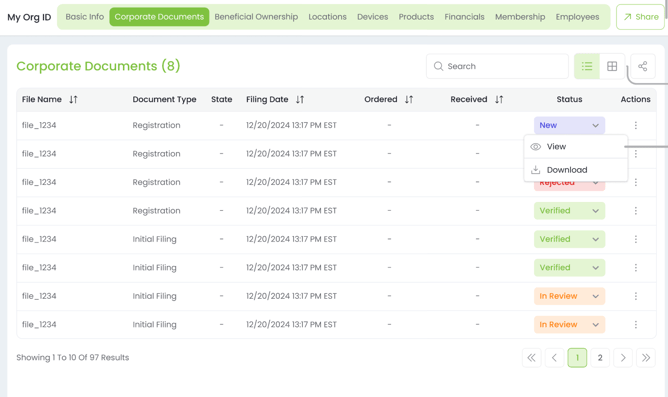Jump to last page of results
This screenshot has width=668, height=397.
(x=646, y=358)
